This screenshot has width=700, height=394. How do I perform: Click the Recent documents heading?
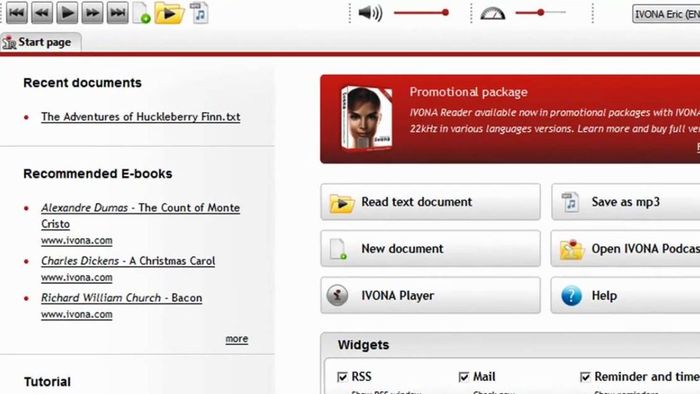coord(82,83)
